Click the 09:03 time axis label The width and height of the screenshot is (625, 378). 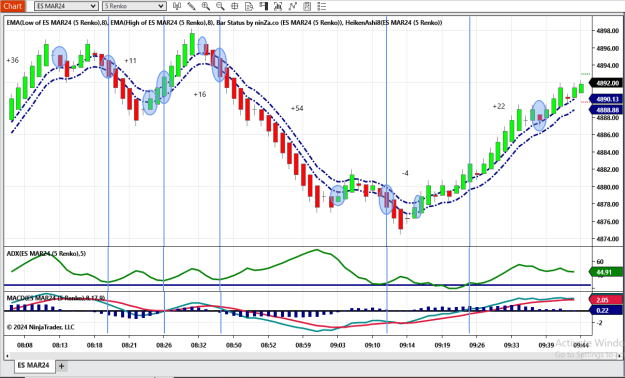pyautogui.click(x=338, y=345)
